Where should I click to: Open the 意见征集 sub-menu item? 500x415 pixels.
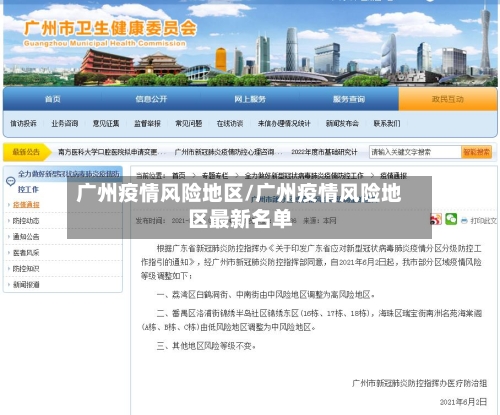106,123
